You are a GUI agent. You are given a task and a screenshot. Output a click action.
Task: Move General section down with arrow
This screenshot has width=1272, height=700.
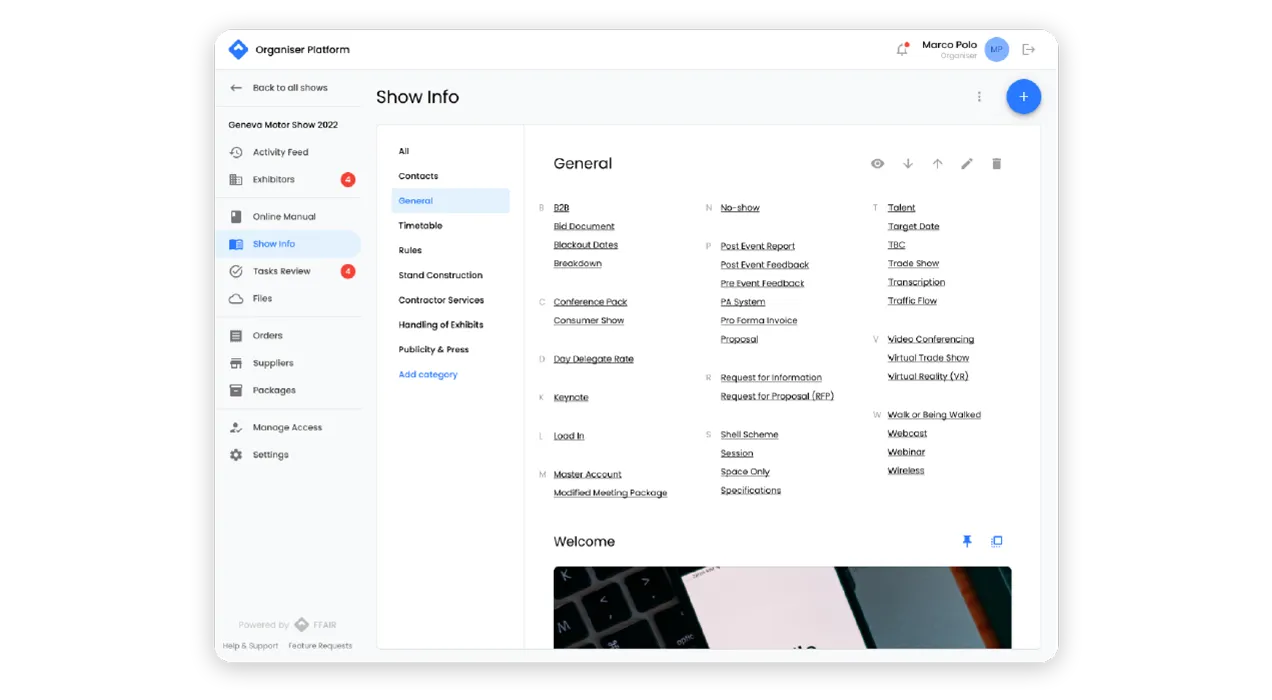pyautogui.click(x=908, y=164)
